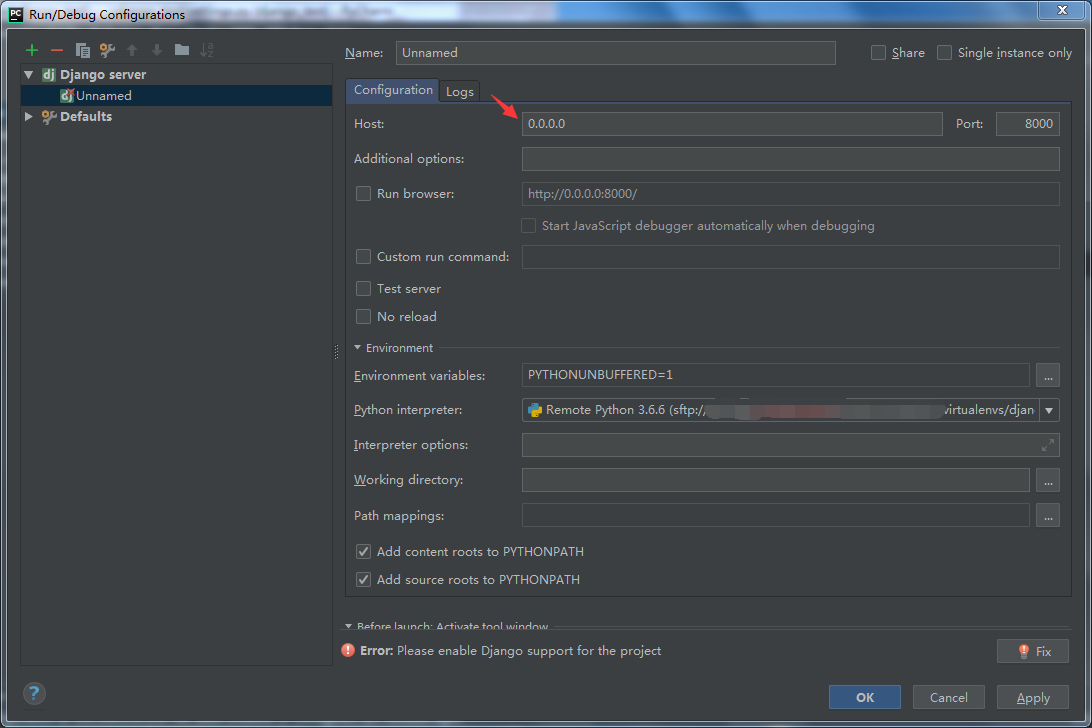Click the Run browser URL field
The image size is (1092, 728).
(x=790, y=194)
